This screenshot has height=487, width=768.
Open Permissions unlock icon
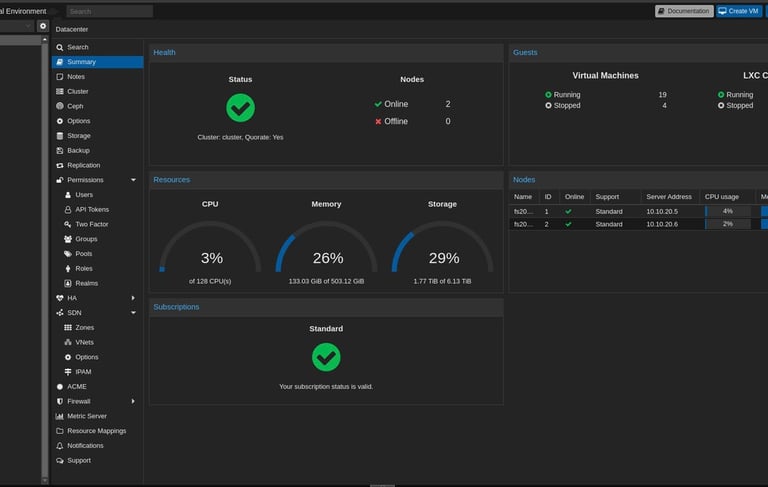(59, 180)
